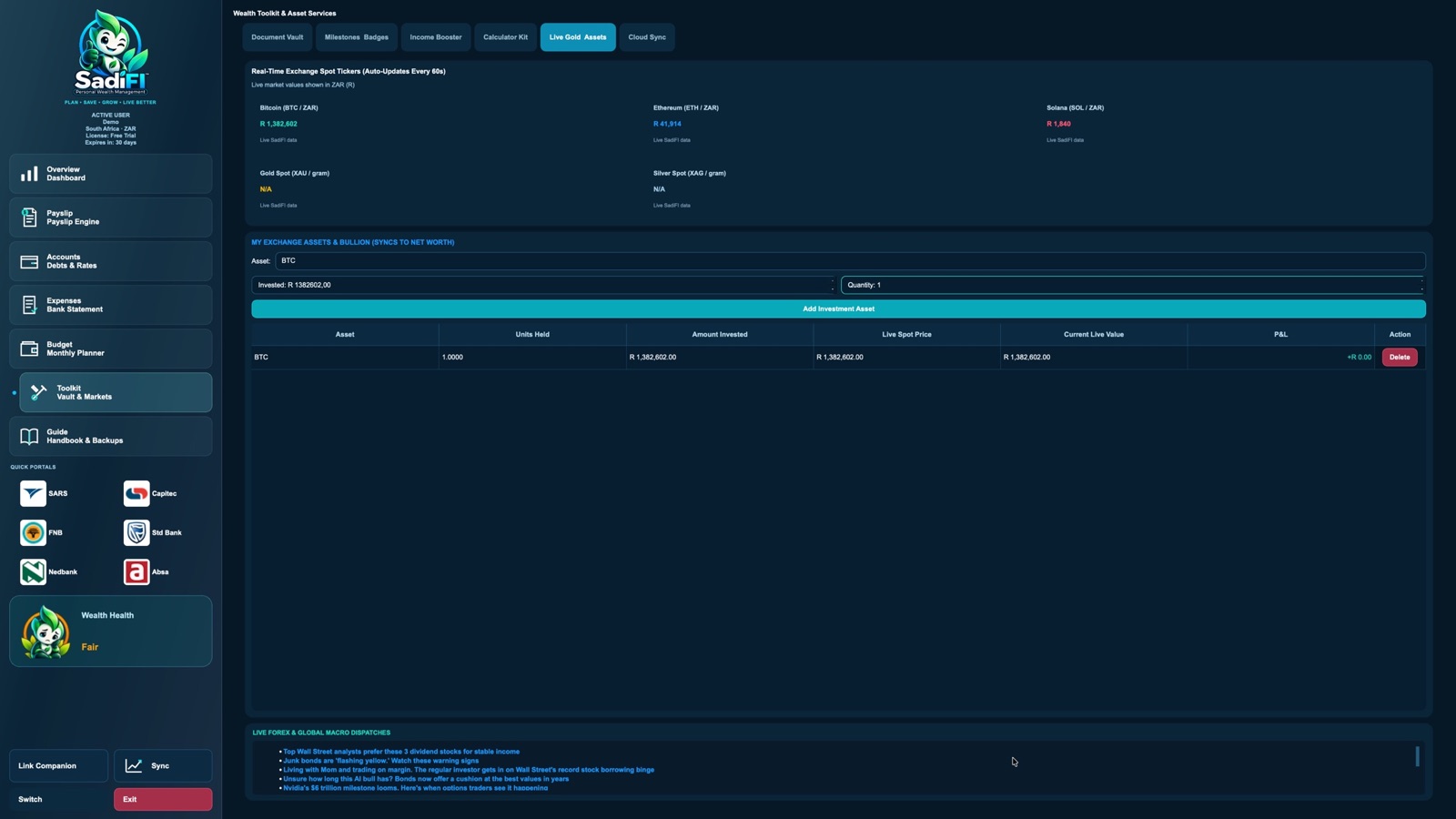
Task: Click the Live Spot Price column header
Action: pos(906,334)
